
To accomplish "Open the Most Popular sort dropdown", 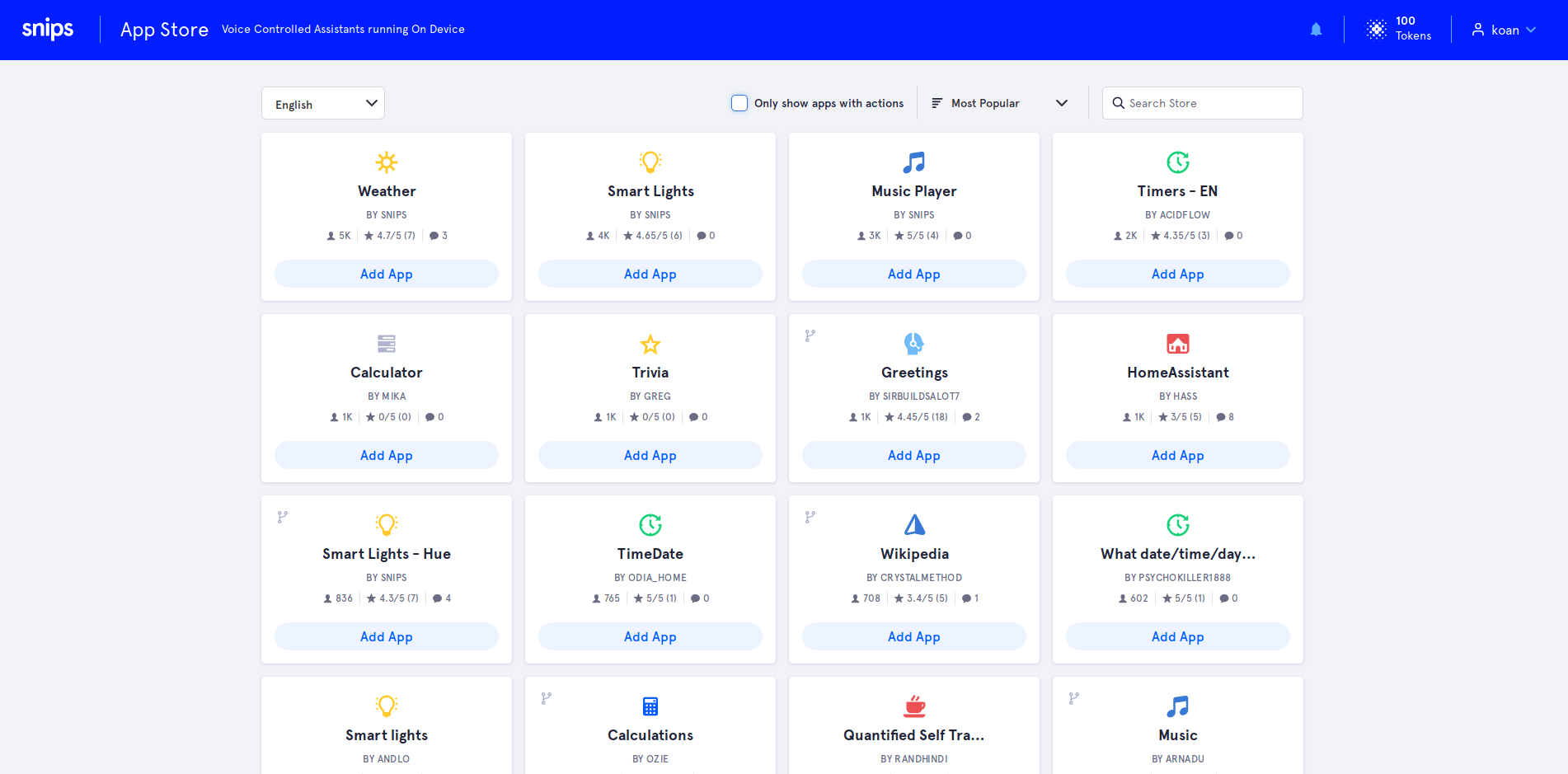I will pyautogui.click(x=1000, y=103).
